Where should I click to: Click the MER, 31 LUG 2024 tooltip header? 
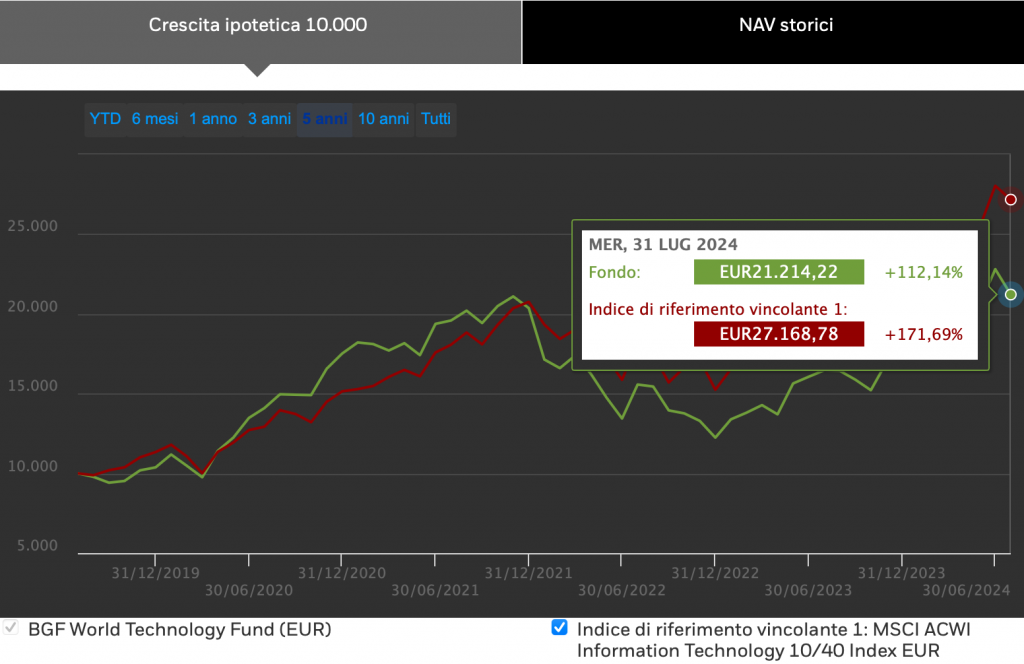pos(663,244)
